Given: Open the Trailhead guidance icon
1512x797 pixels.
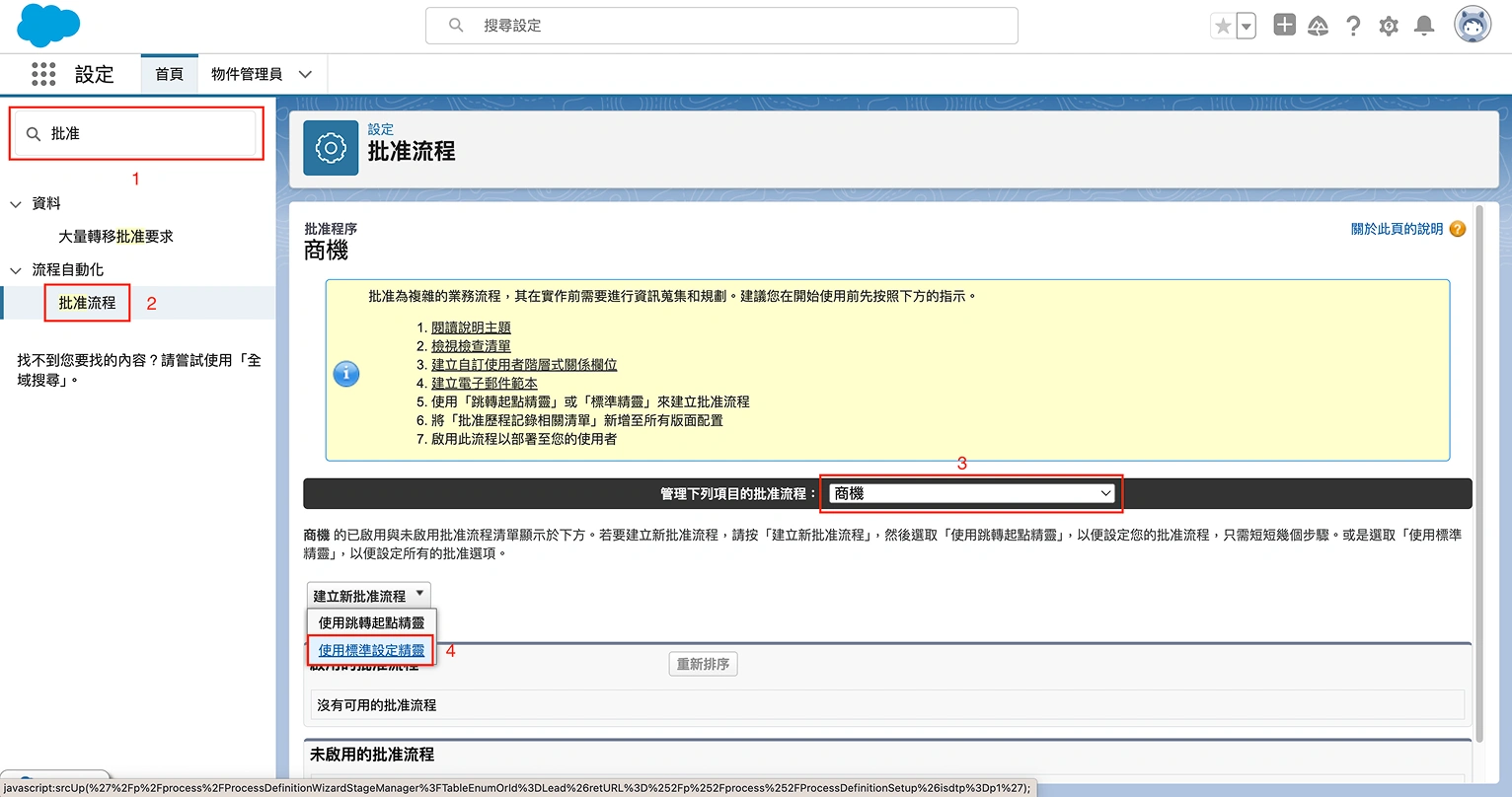Looking at the screenshot, I should coord(1318,27).
